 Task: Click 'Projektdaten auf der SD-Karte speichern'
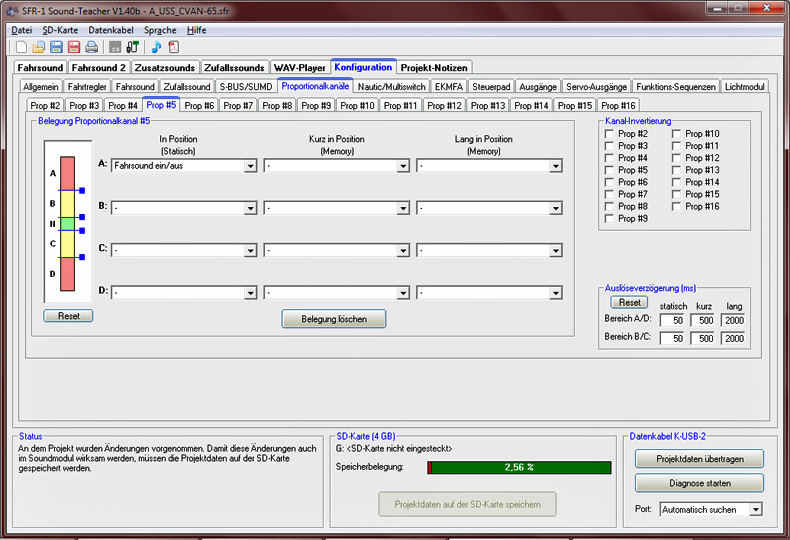[468, 504]
